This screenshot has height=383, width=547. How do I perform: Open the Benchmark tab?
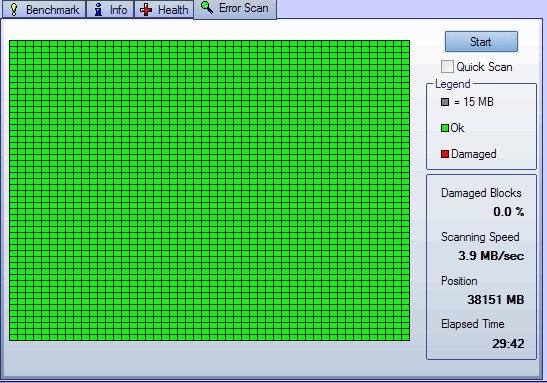click(44, 9)
